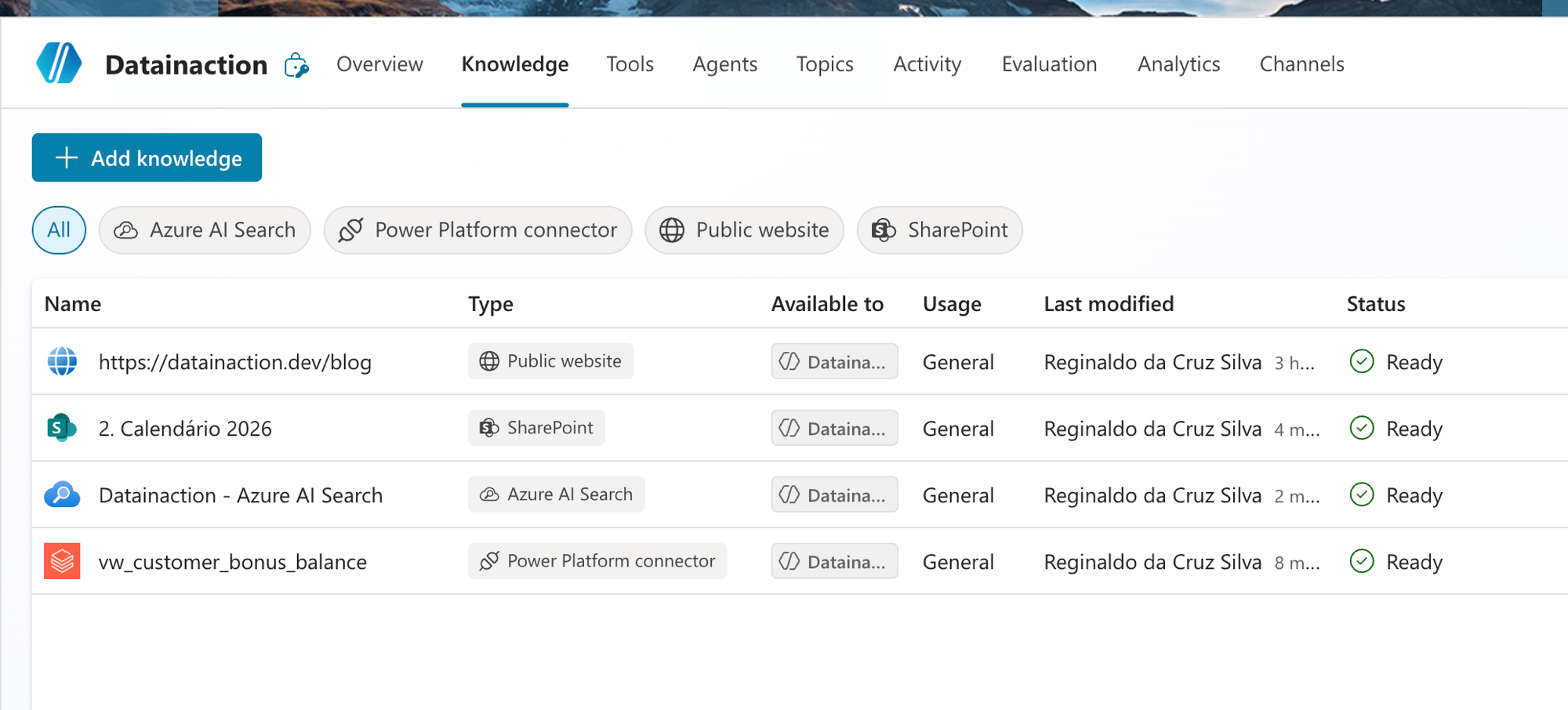Click the Ready status text for datainaction.dev/blog
Screen dimensions: 1568x710
(x=1414, y=362)
